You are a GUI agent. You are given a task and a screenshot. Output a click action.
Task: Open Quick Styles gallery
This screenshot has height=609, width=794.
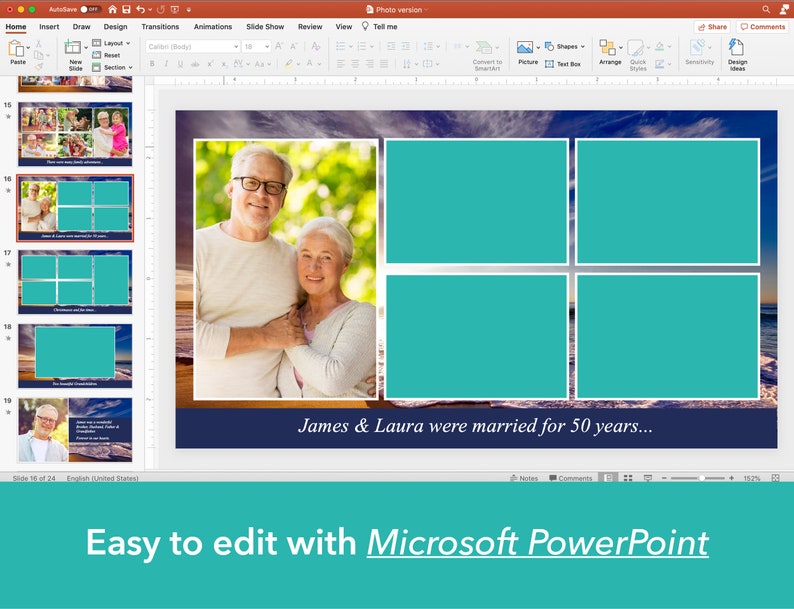(x=637, y=55)
